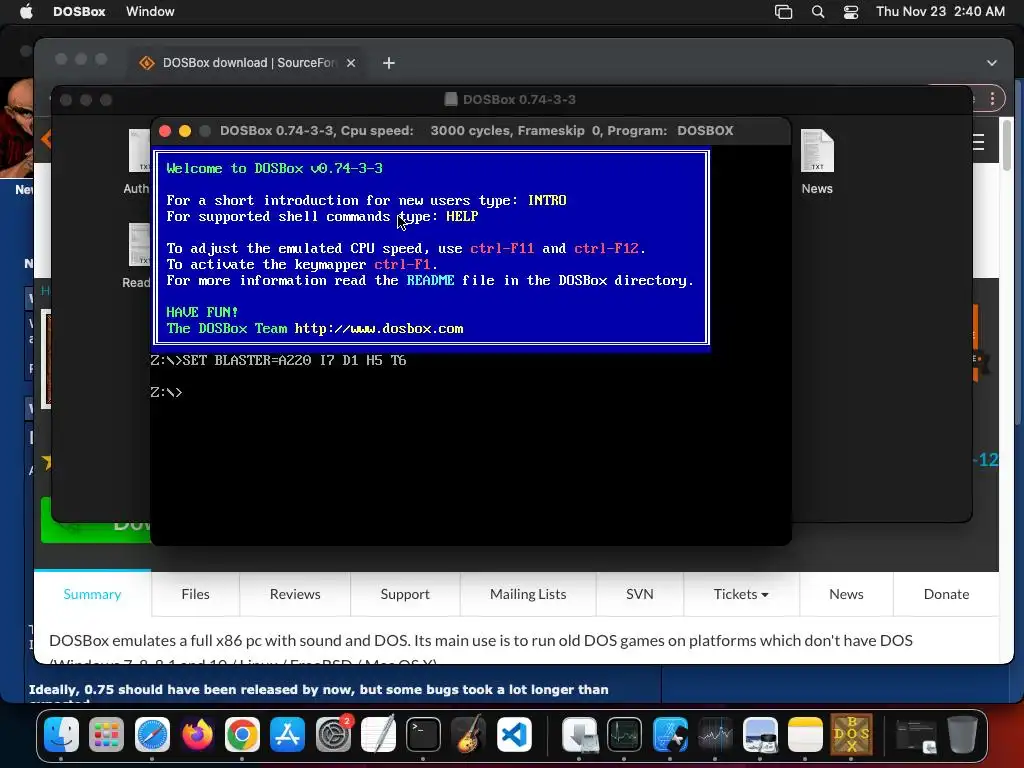This screenshot has width=1024, height=768.
Task: Open the SVN tab
Action: tap(639, 594)
